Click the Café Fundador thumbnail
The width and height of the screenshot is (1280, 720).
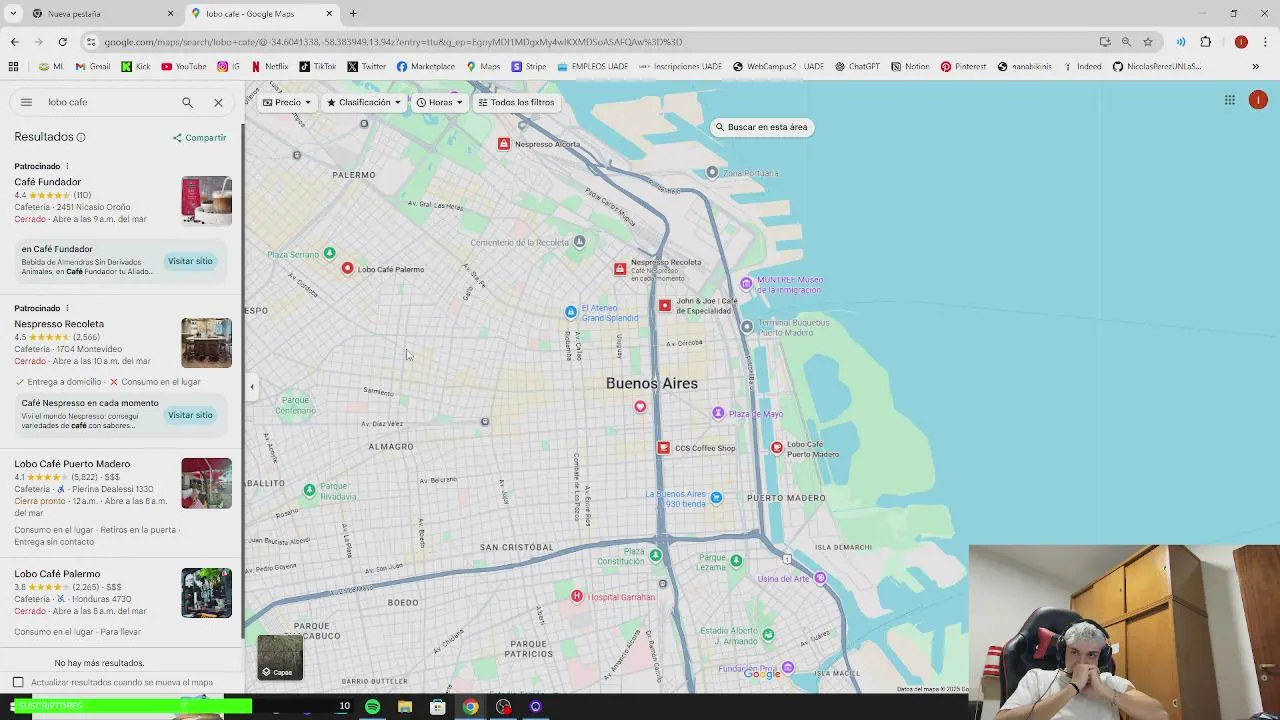[206, 201]
